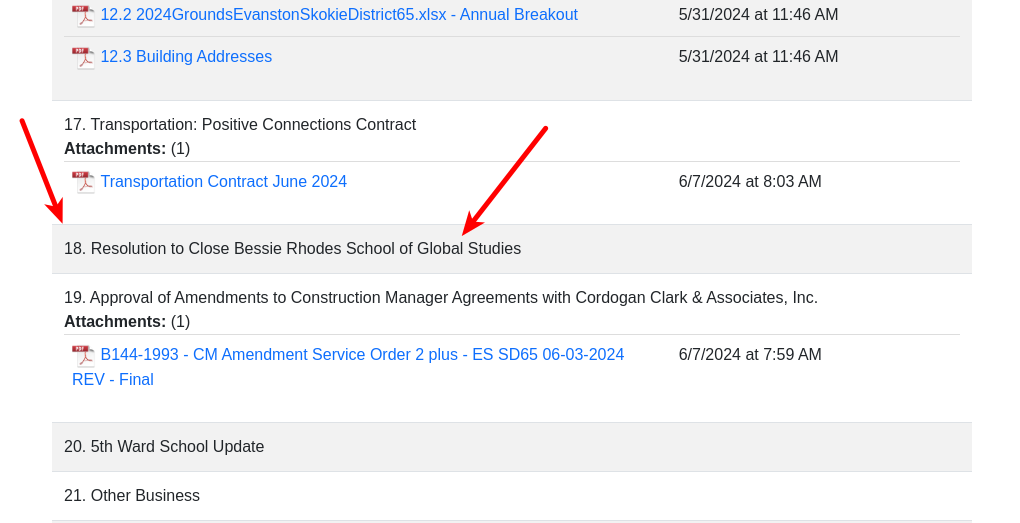This screenshot has height=523, width=1020.
Task: Select item 20 5th Ward School Update
Action: pyautogui.click(x=164, y=446)
